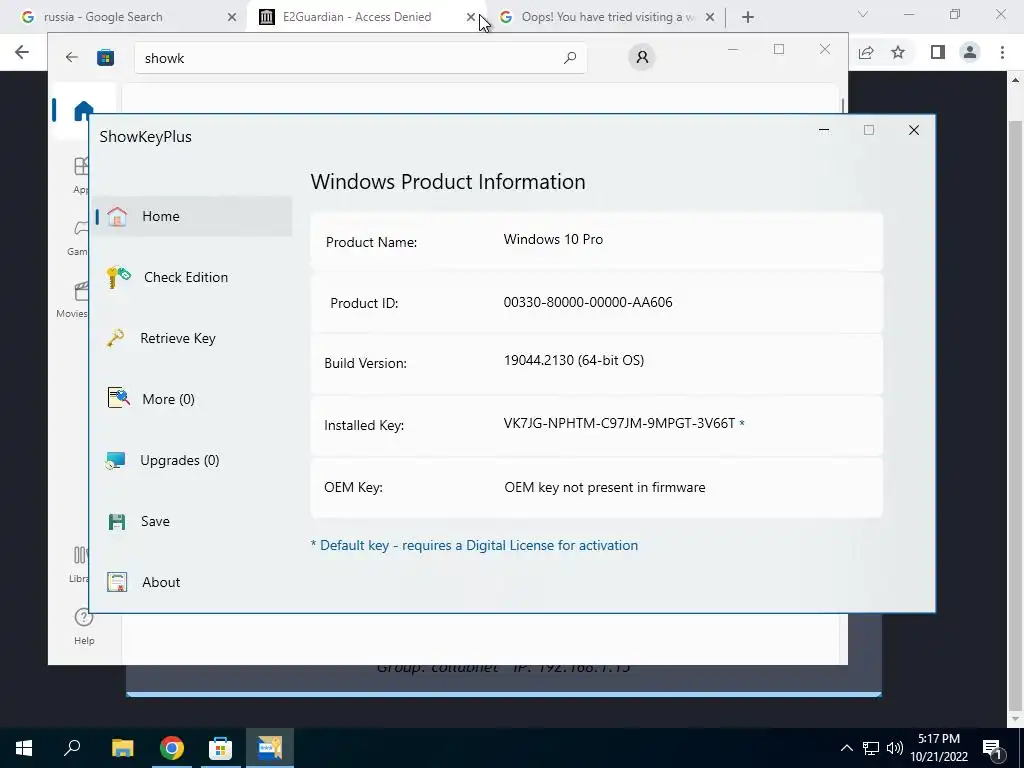Select Retrieve Key in sidebar
This screenshot has width=1024, height=768.
(x=178, y=338)
